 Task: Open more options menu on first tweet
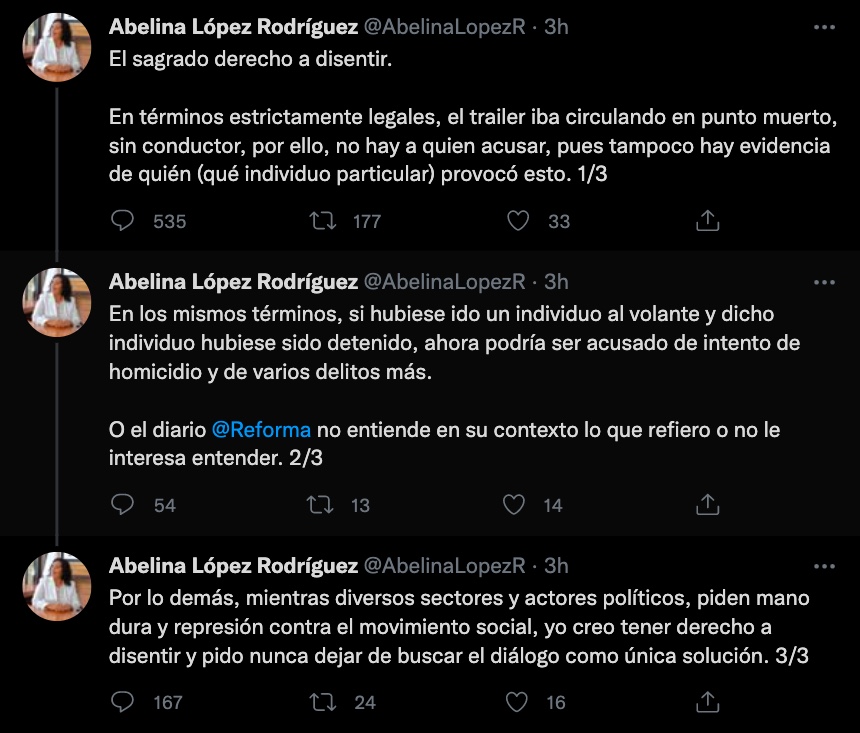click(824, 28)
